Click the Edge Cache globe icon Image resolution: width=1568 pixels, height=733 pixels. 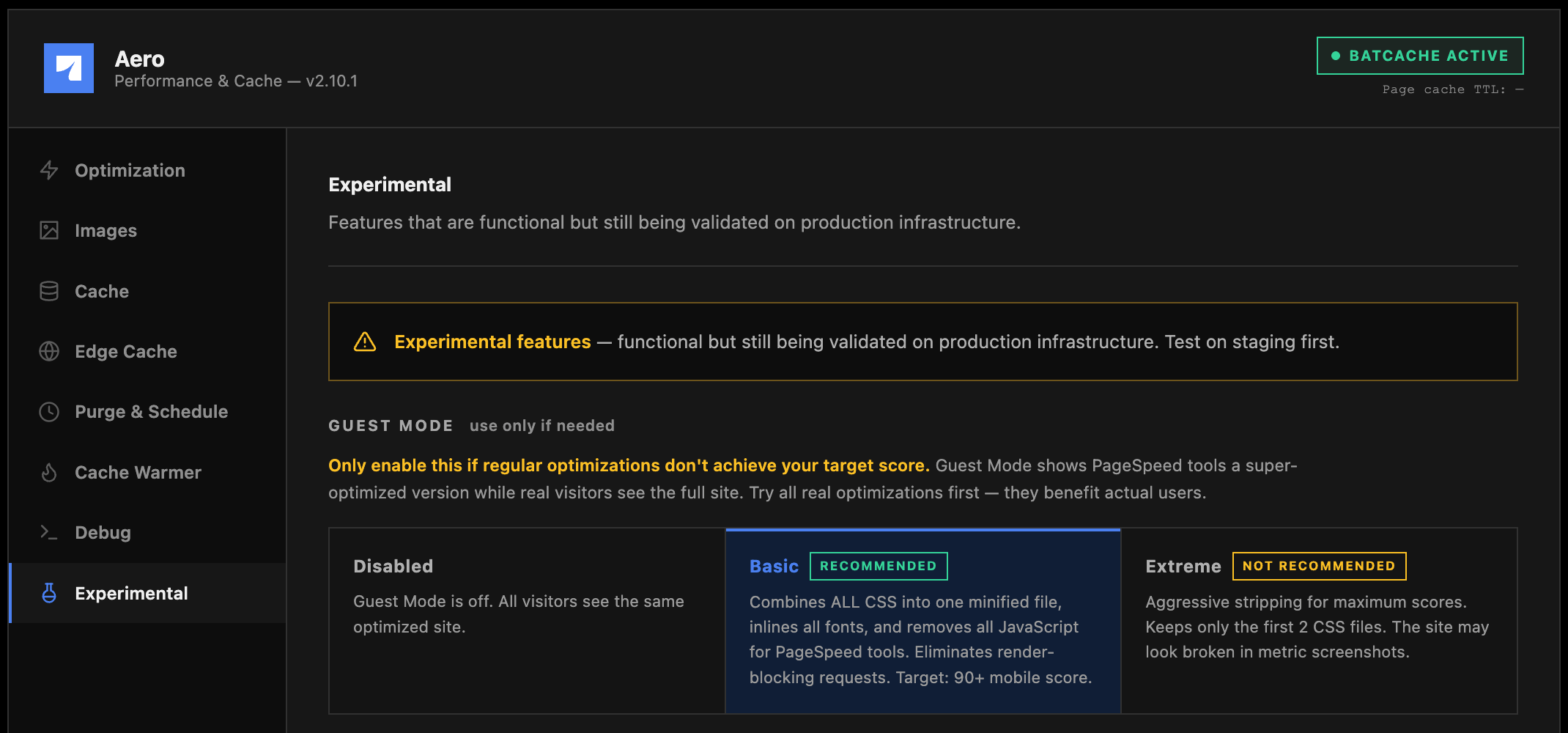click(x=49, y=351)
